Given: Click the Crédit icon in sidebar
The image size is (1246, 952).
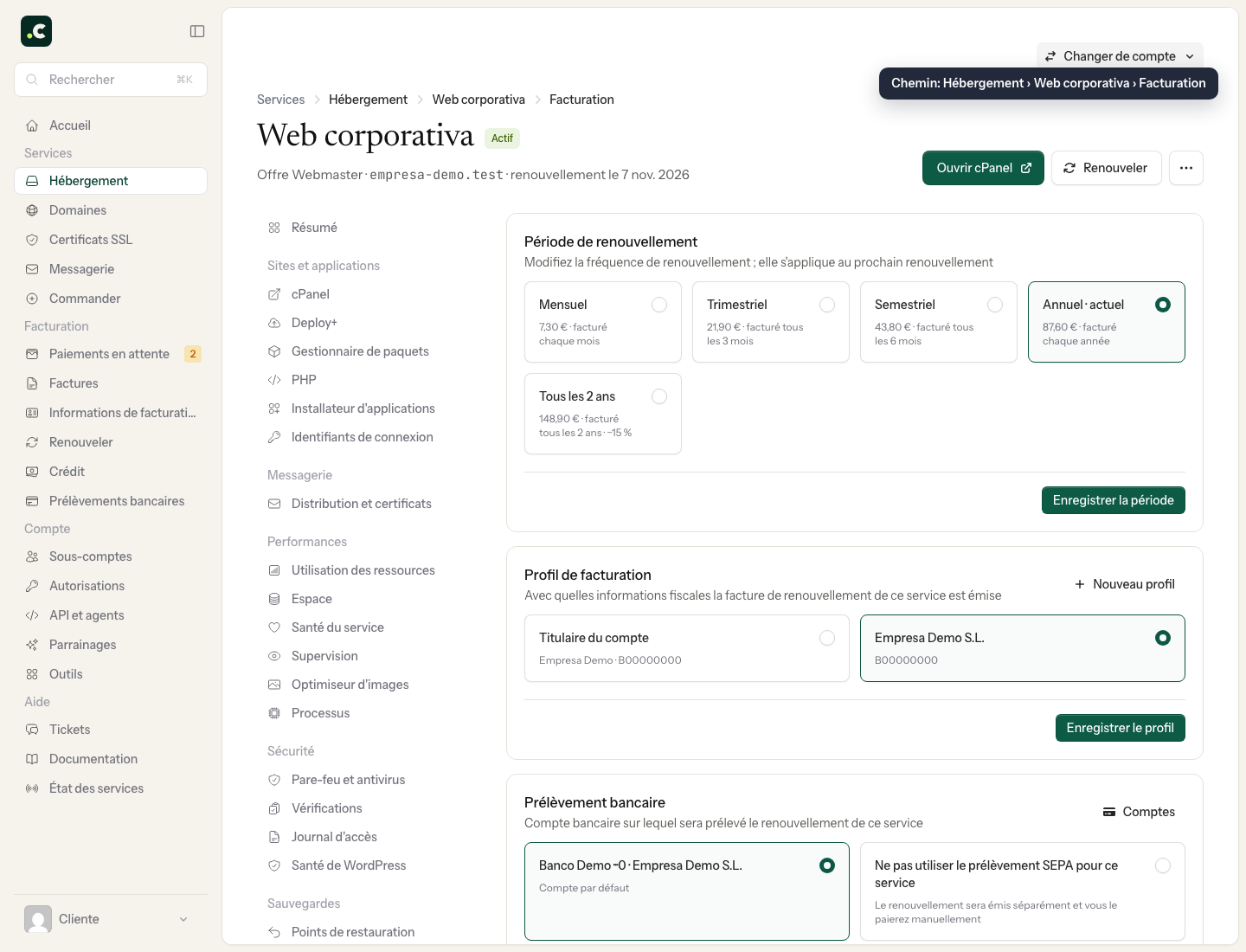Looking at the screenshot, I should click(x=32, y=472).
